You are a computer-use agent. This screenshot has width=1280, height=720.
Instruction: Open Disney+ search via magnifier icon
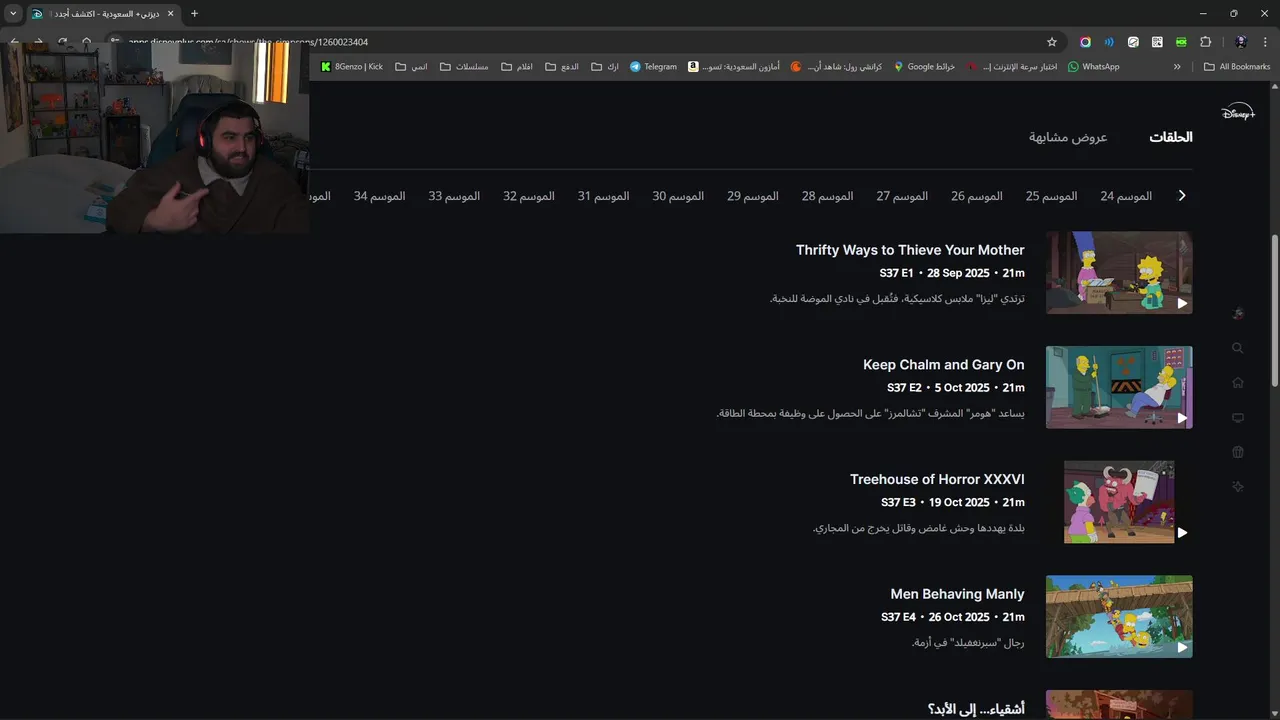click(1238, 348)
